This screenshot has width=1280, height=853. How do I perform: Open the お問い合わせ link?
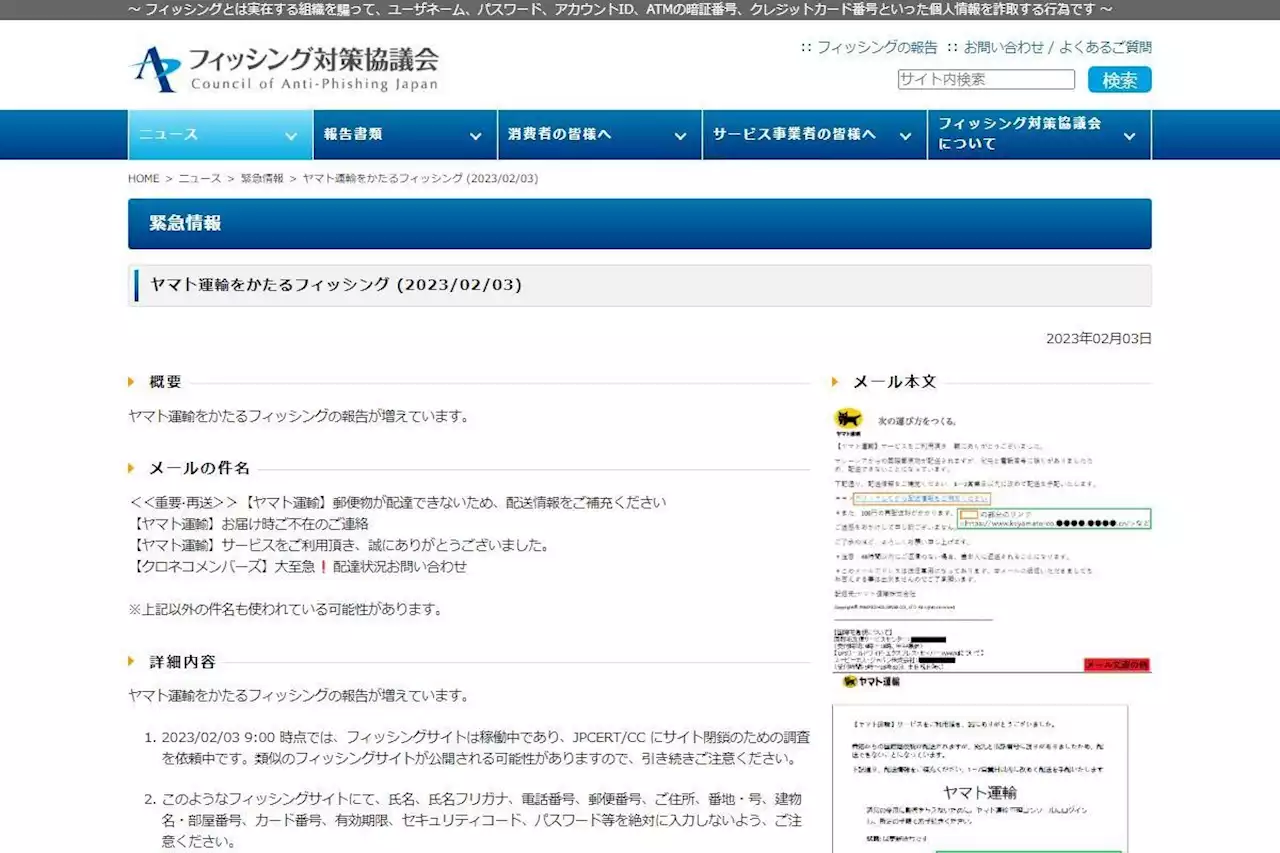[x=1003, y=47]
